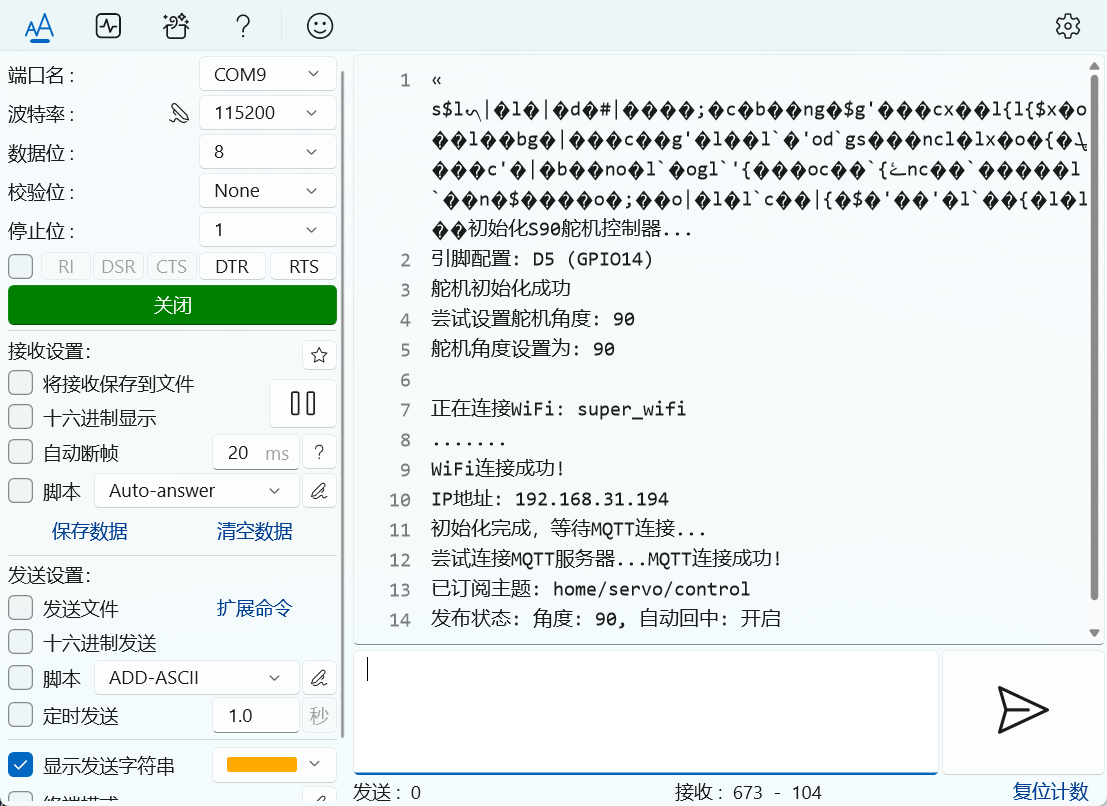The width and height of the screenshot is (1107, 806).
Task: Edit the Auto-answer script with pencil icon
Action: click(x=319, y=491)
